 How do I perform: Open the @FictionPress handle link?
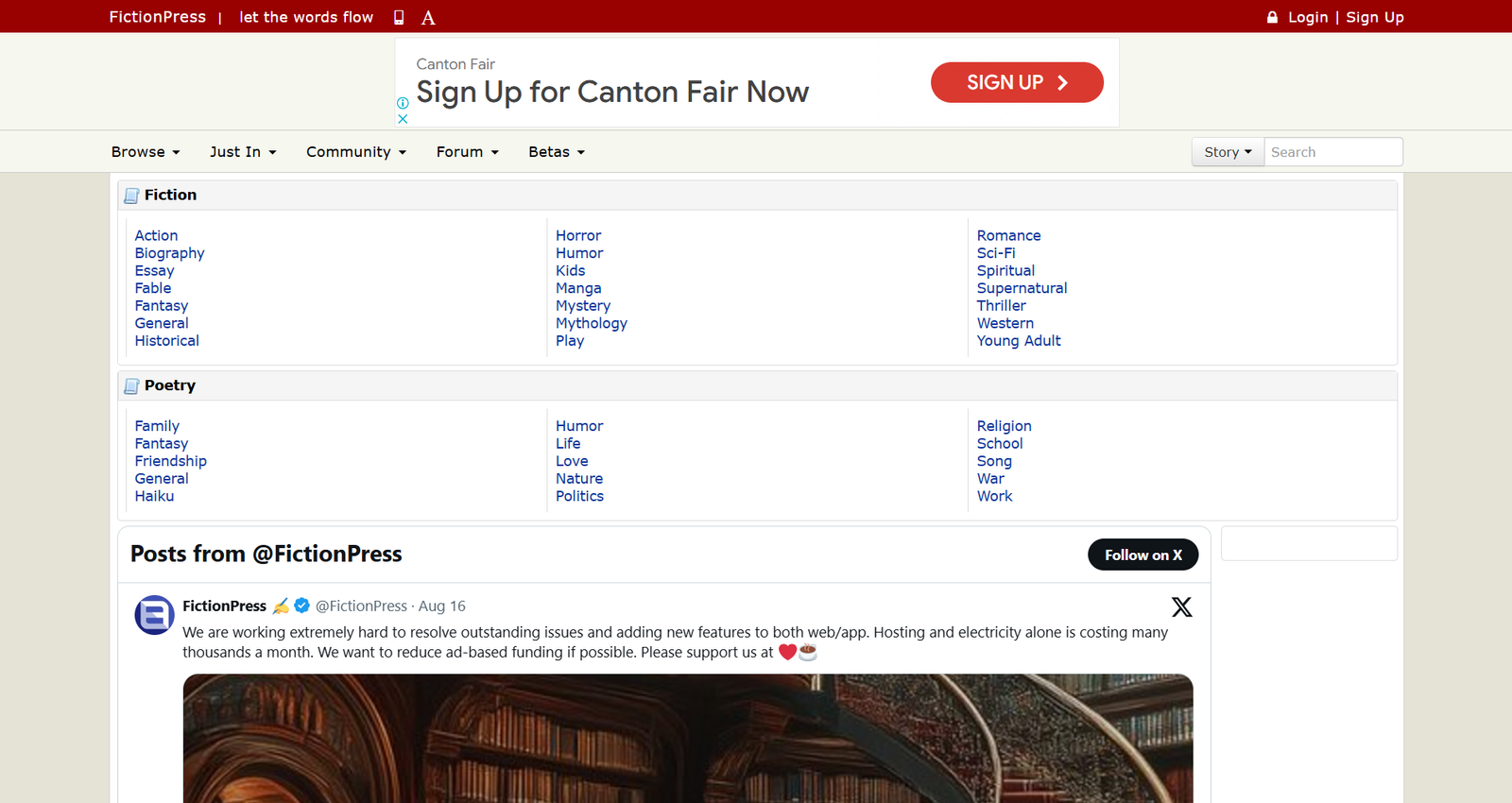tap(361, 606)
